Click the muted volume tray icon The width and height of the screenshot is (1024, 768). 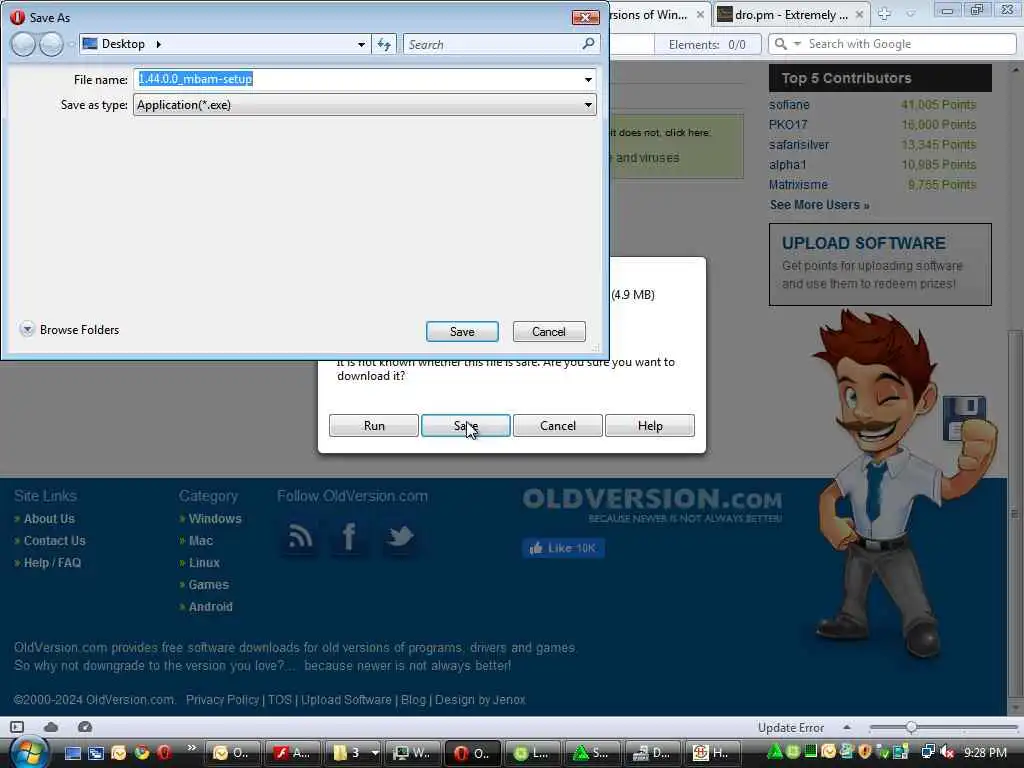948,752
